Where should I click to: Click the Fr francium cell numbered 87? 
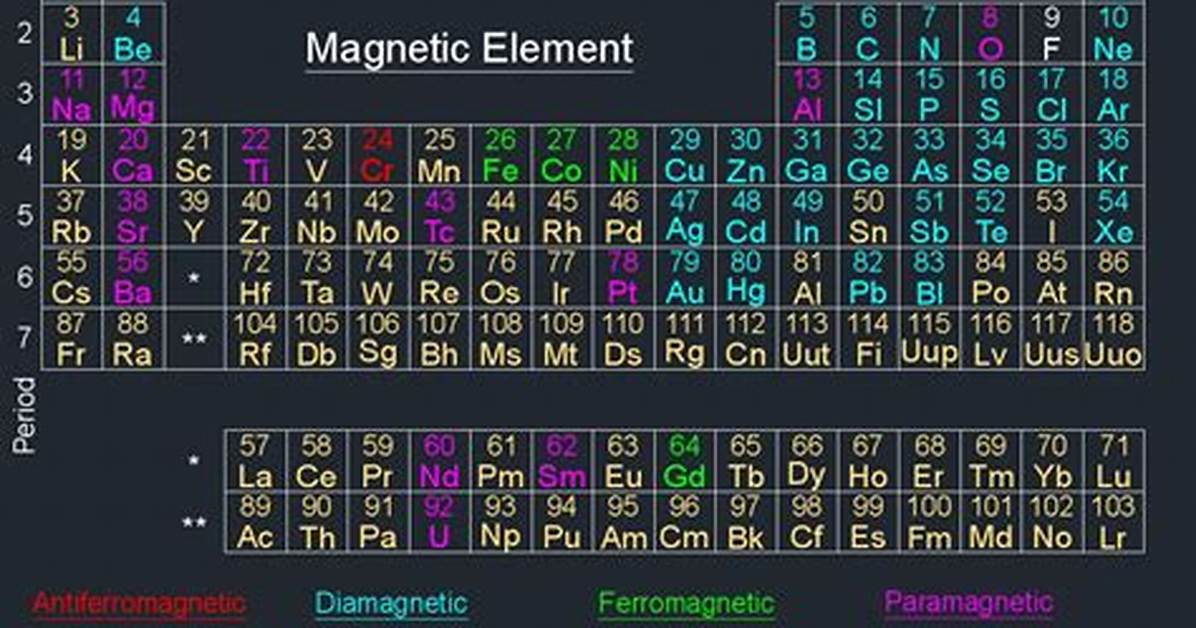(x=72, y=339)
